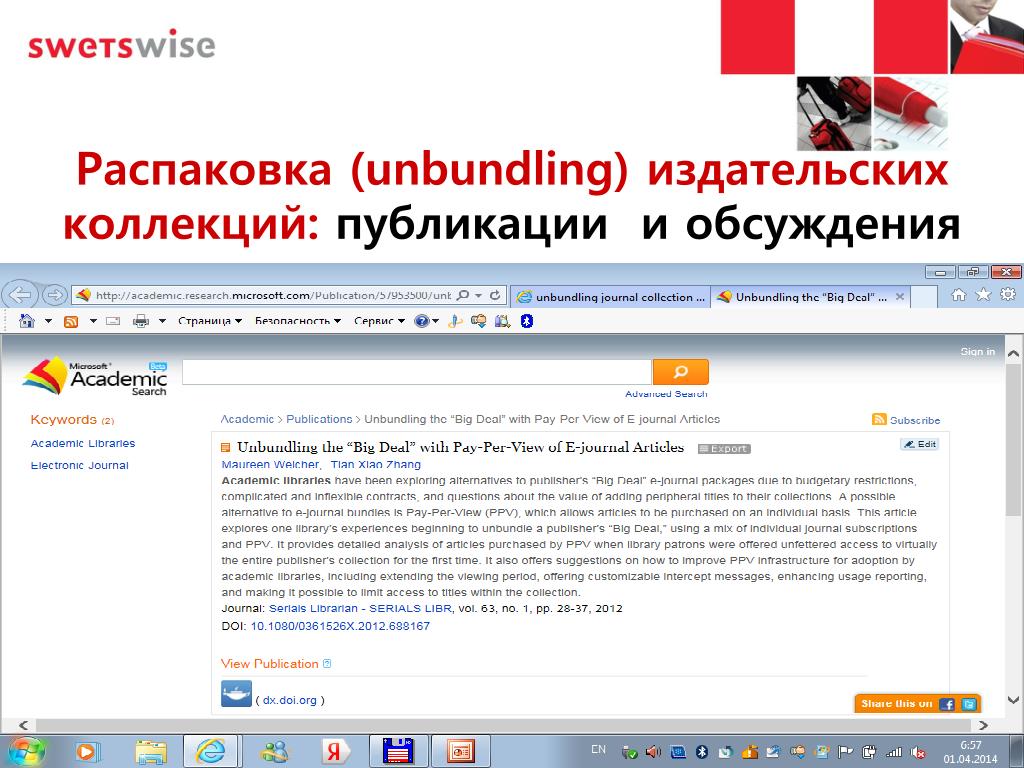Open DOI 10.1080/0361526X.2012.688167 link
This screenshot has width=1024, height=768.
(340, 626)
